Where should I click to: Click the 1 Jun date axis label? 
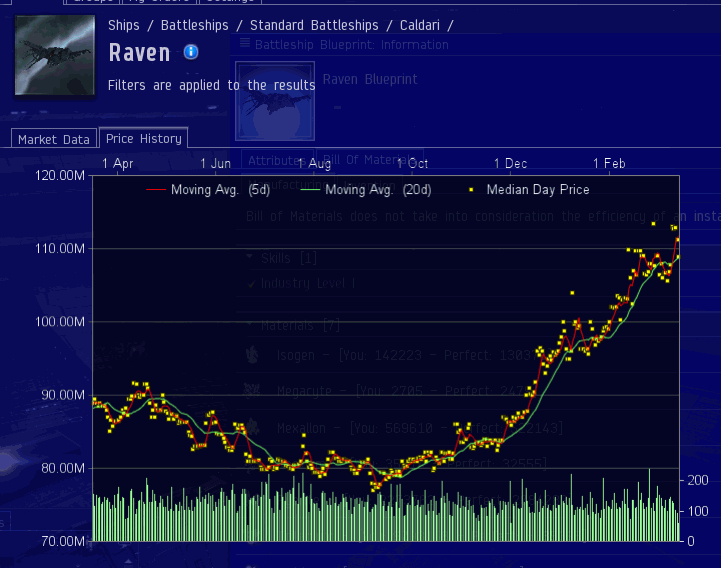(x=216, y=164)
